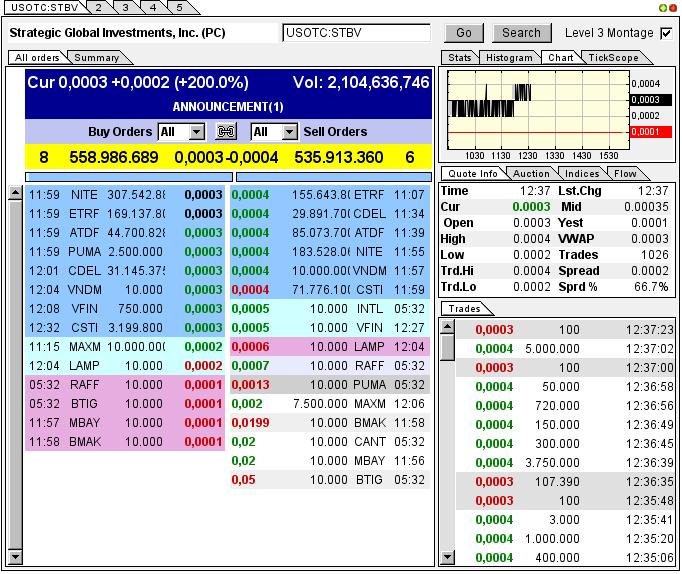682x574 pixels.
Task: Click the ANNOUNCEMENT(1) link
Action: pos(228,107)
